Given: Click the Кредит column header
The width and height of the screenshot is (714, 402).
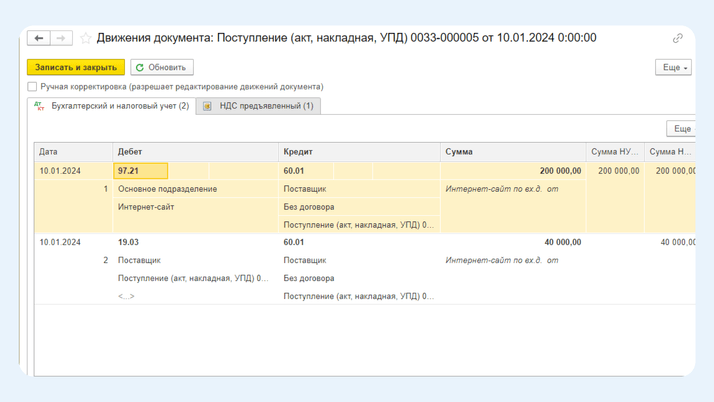Looking at the screenshot, I should click(359, 152).
